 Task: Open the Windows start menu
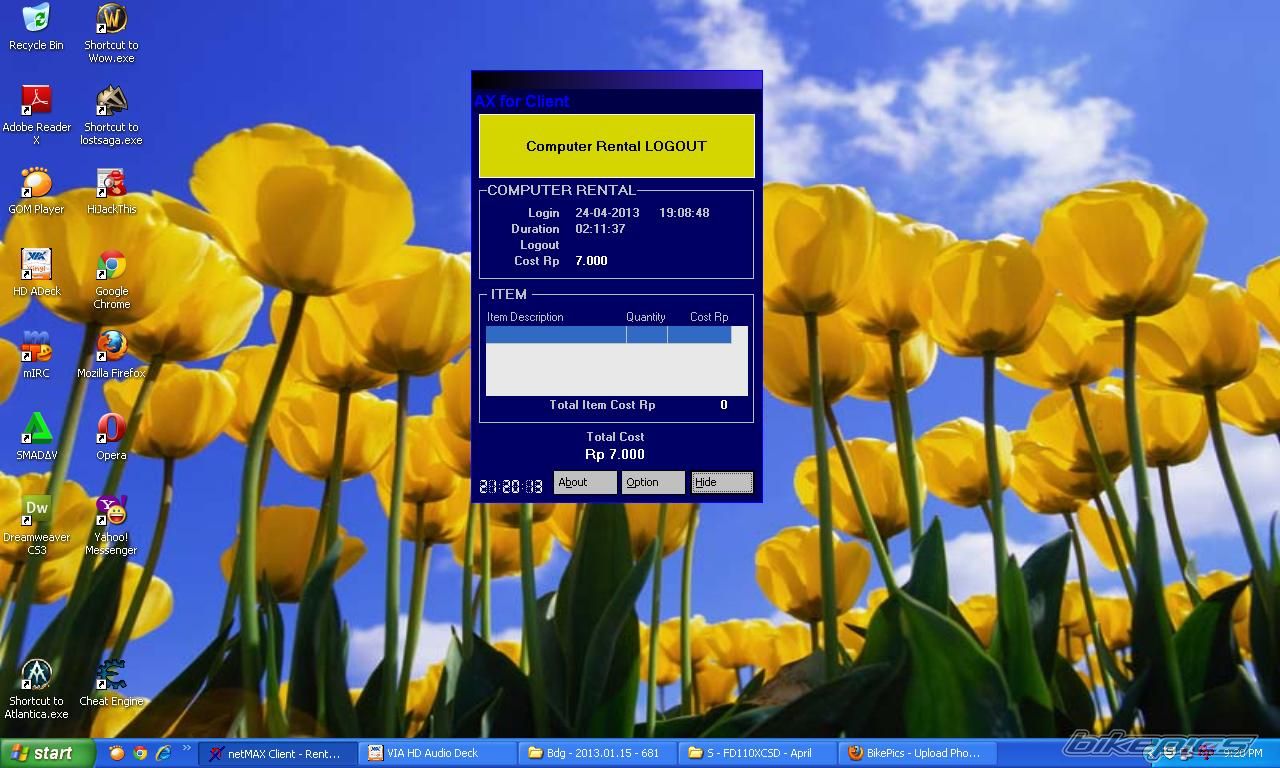[x=47, y=753]
